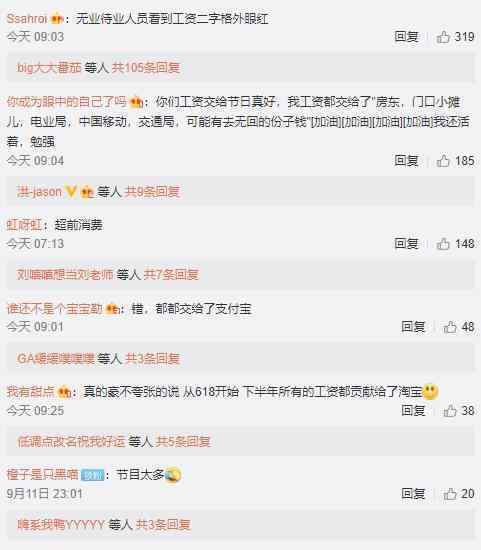Like Ssahroi's comment with 319 likes
481x550 pixels.
coord(443,36)
